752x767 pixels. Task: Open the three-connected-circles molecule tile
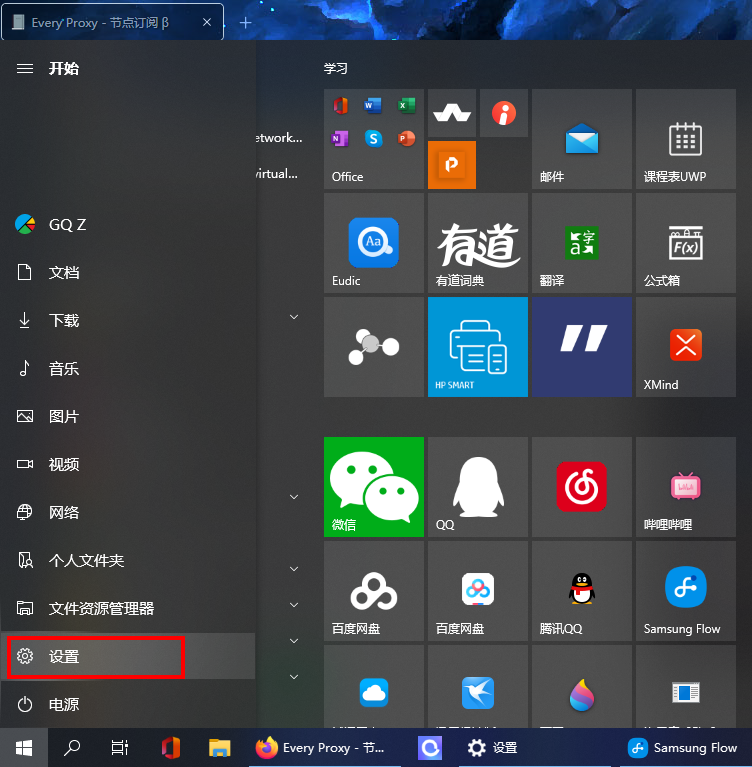pos(374,347)
